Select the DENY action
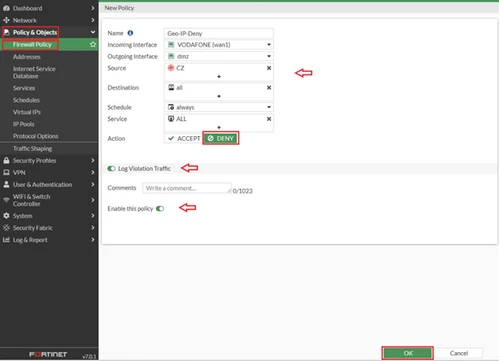This screenshot has width=499, height=361. click(x=221, y=138)
